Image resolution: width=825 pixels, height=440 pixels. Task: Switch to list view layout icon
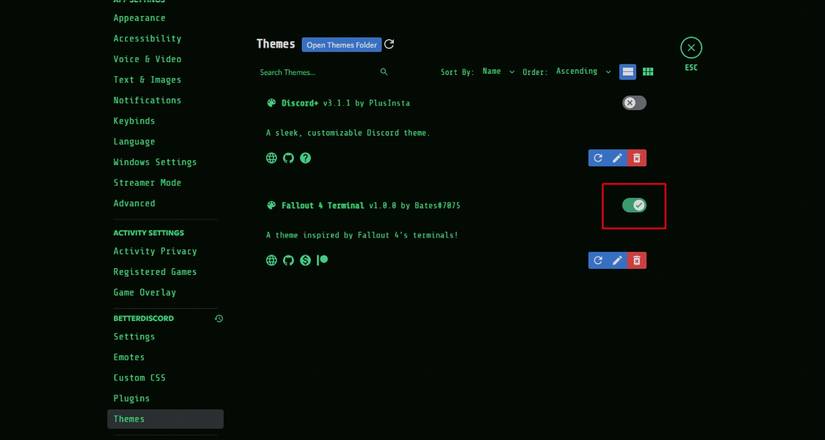(628, 72)
